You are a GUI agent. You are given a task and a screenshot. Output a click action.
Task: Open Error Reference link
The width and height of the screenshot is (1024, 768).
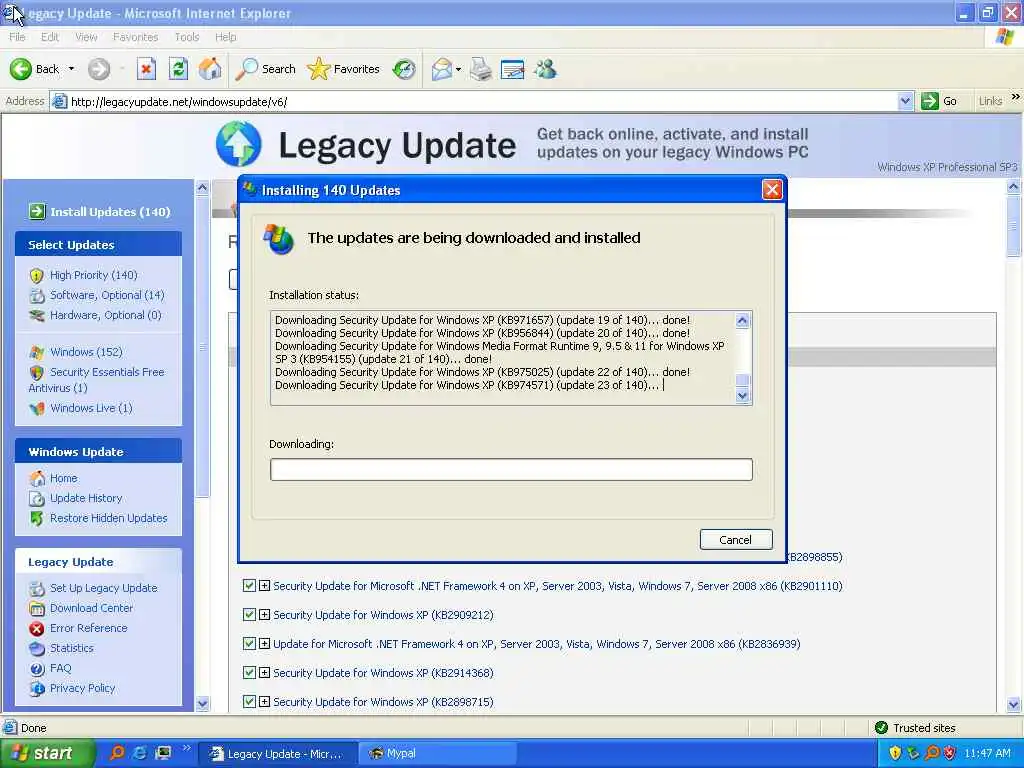tap(89, 628)
